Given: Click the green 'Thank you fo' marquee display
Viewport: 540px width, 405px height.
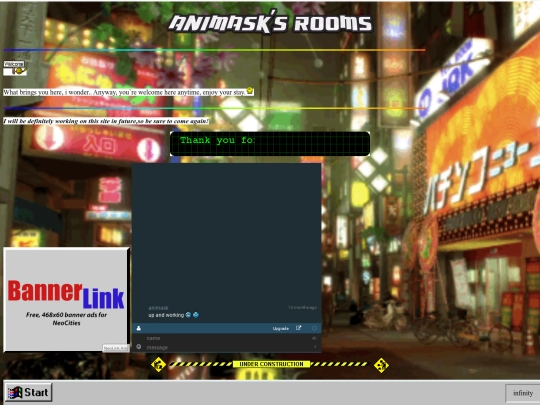Looking at the screenshot, I should point(270,144).
